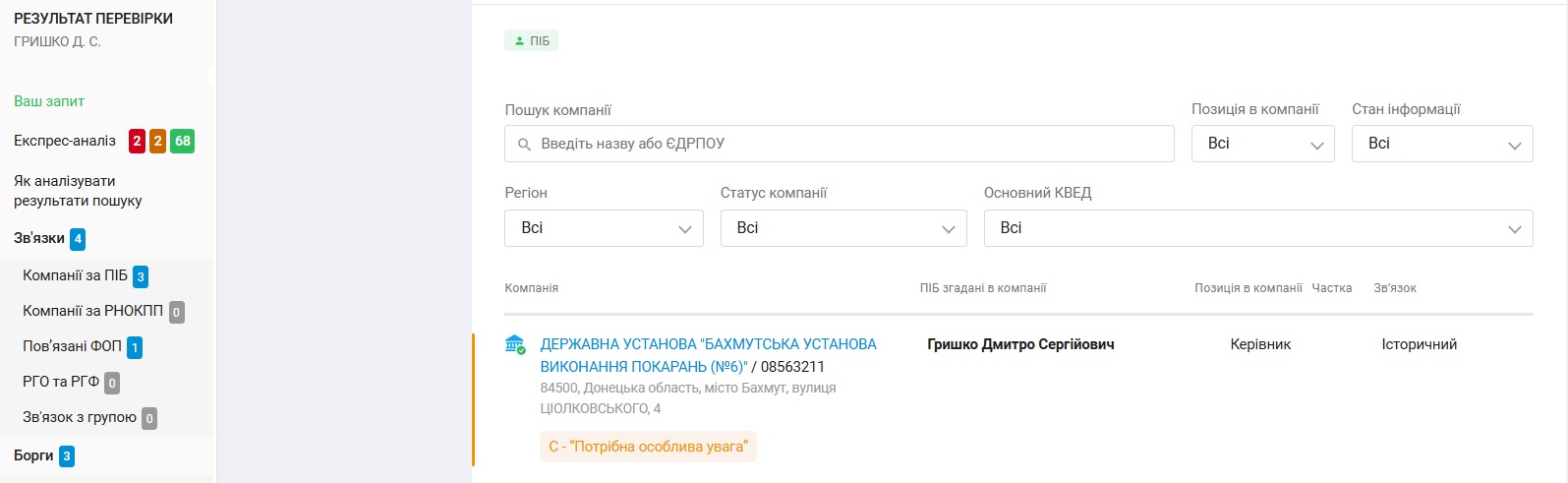Click the government institution building icon

(x=514, y=344)
